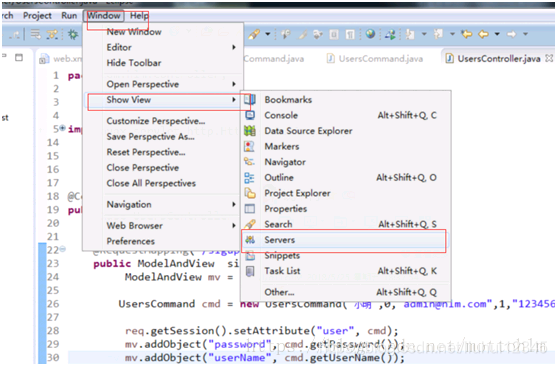The width and height of the screenshot is (557, 366).
Task: Navigate forward with right arrow
Action: [511, 34]
